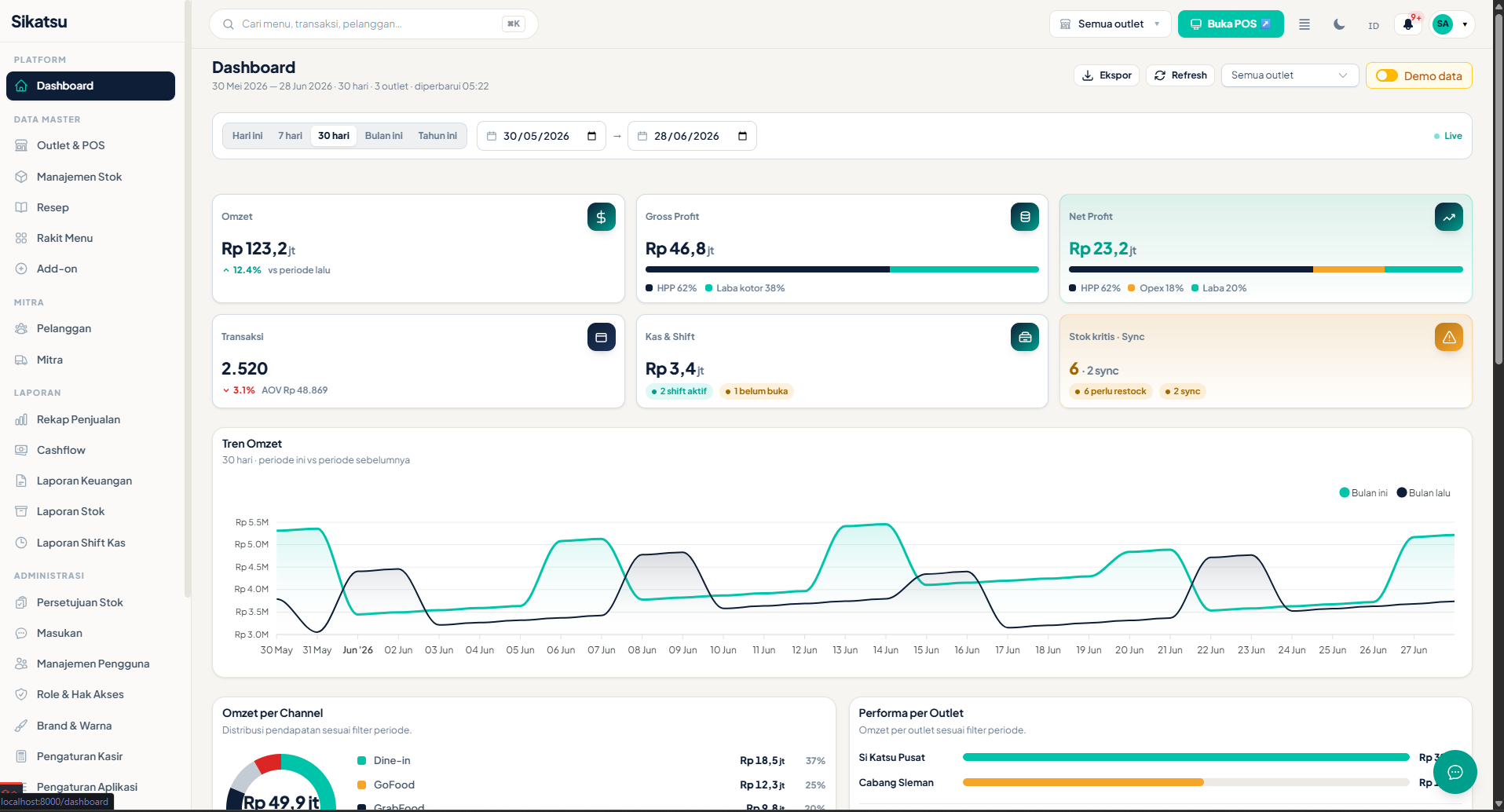Select the 7 hari period tab
The width and height of the screenshot is (1504, 812).
pos(290,136)
